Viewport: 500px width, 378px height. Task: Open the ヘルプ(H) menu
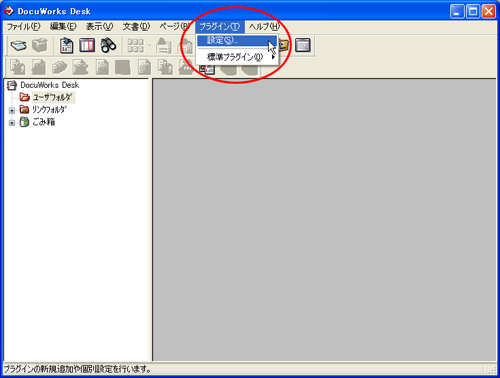(264, 26)
